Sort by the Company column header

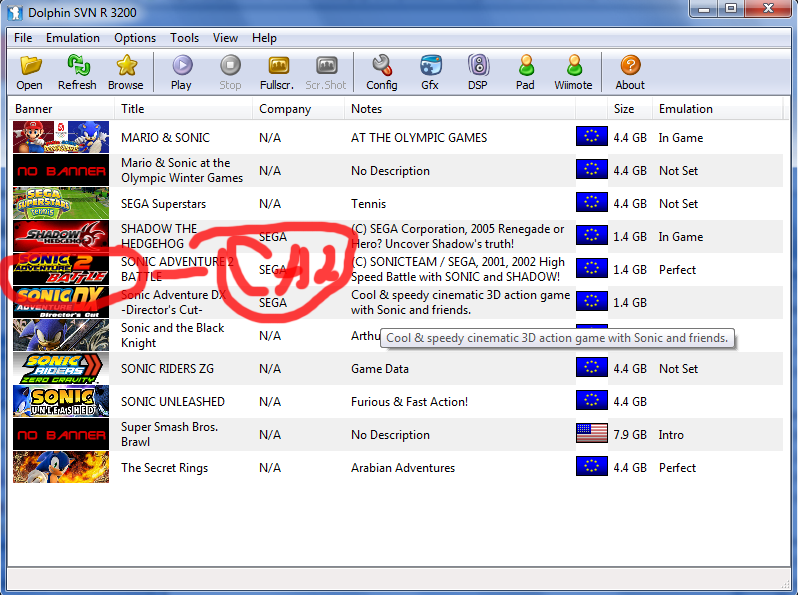point(299,109)
